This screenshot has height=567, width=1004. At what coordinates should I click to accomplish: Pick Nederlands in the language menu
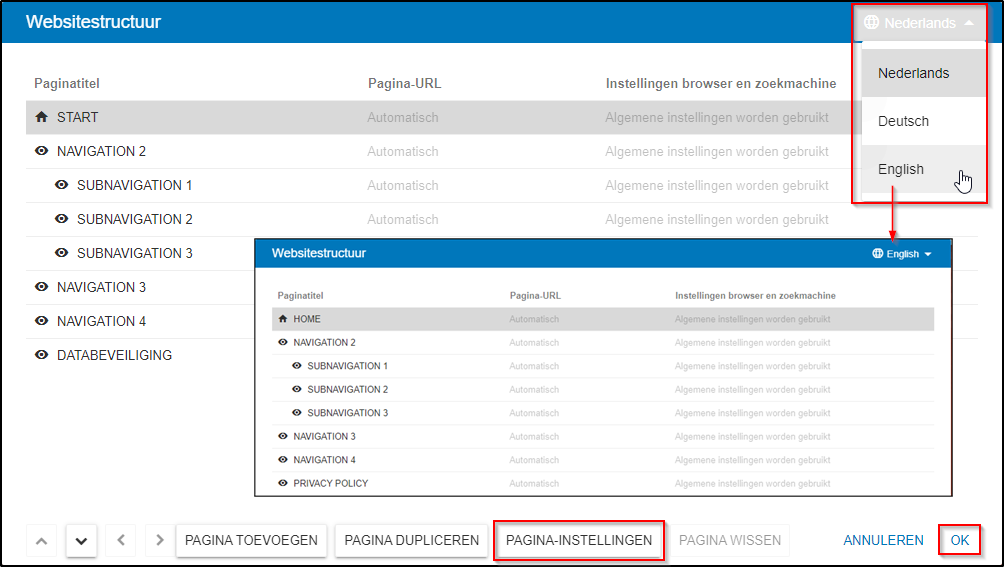(x=913, y=73)
